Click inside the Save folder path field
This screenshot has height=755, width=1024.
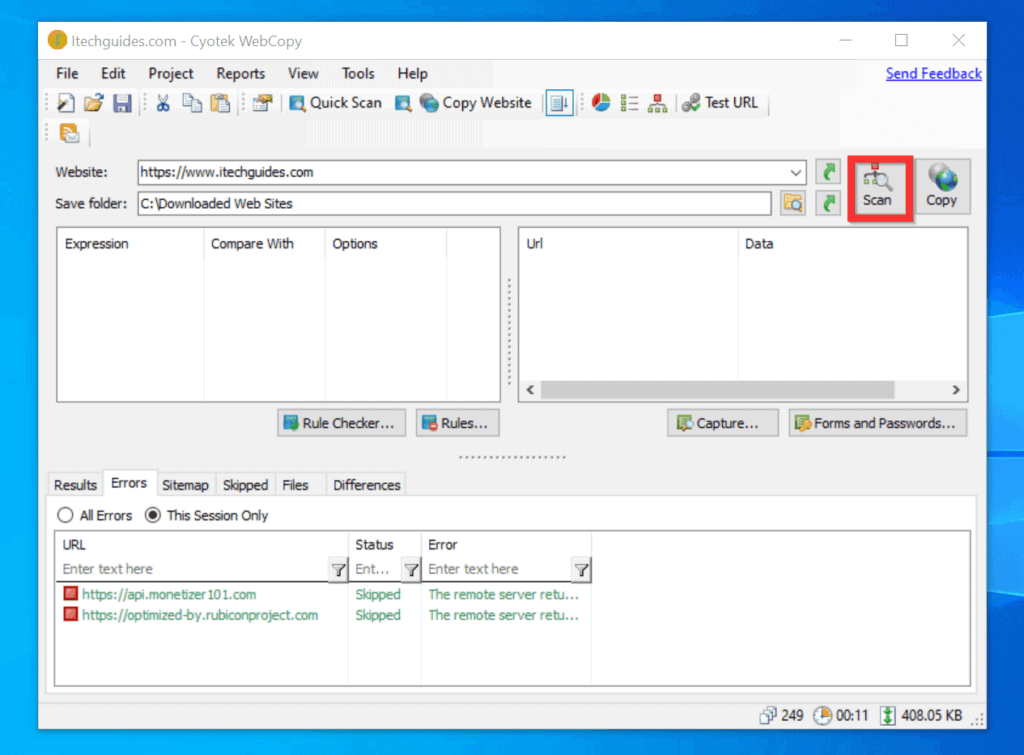[x=400, y=203]
